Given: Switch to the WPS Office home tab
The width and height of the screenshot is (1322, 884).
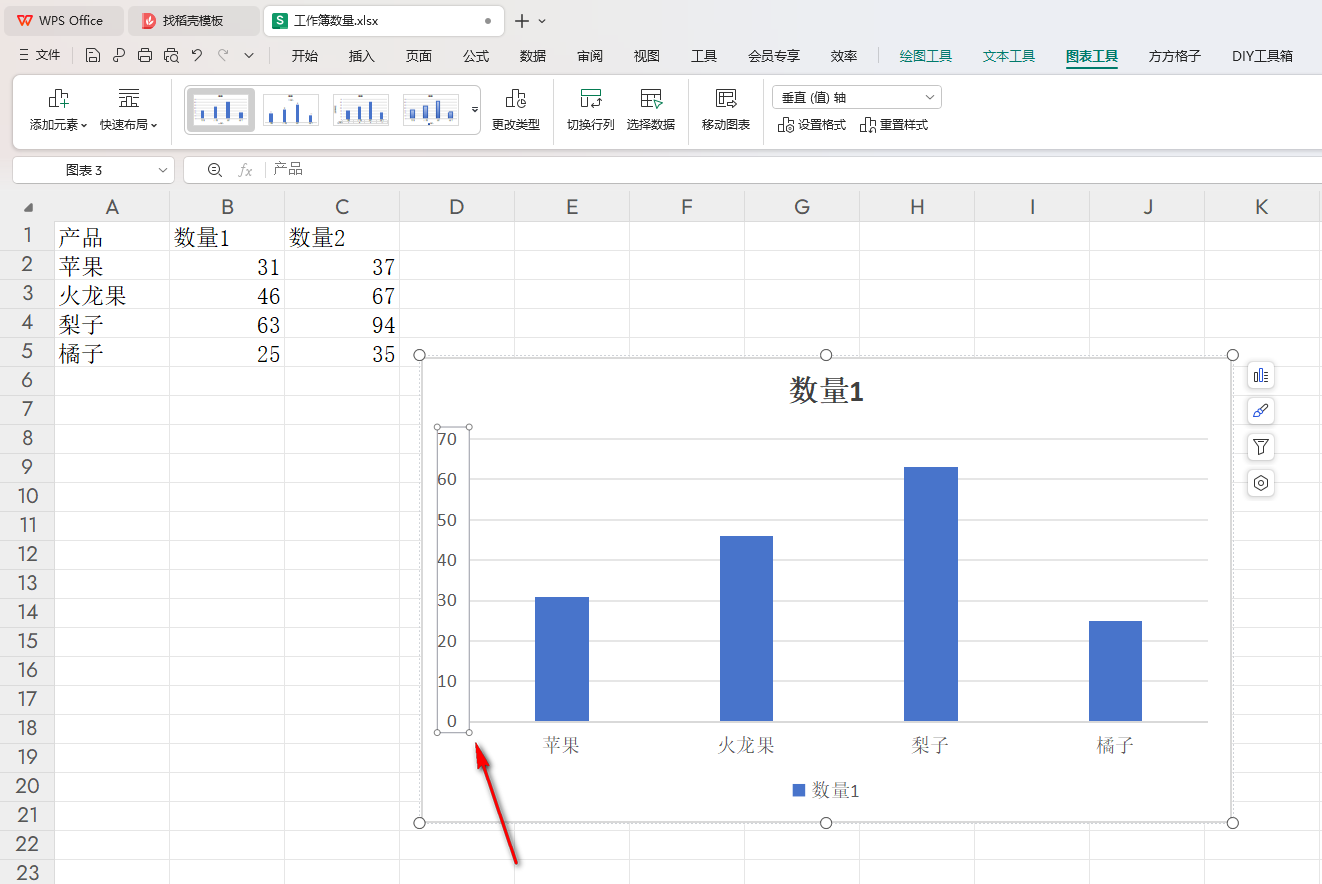Looking at the screenshot, I should (x=62, y=20).
